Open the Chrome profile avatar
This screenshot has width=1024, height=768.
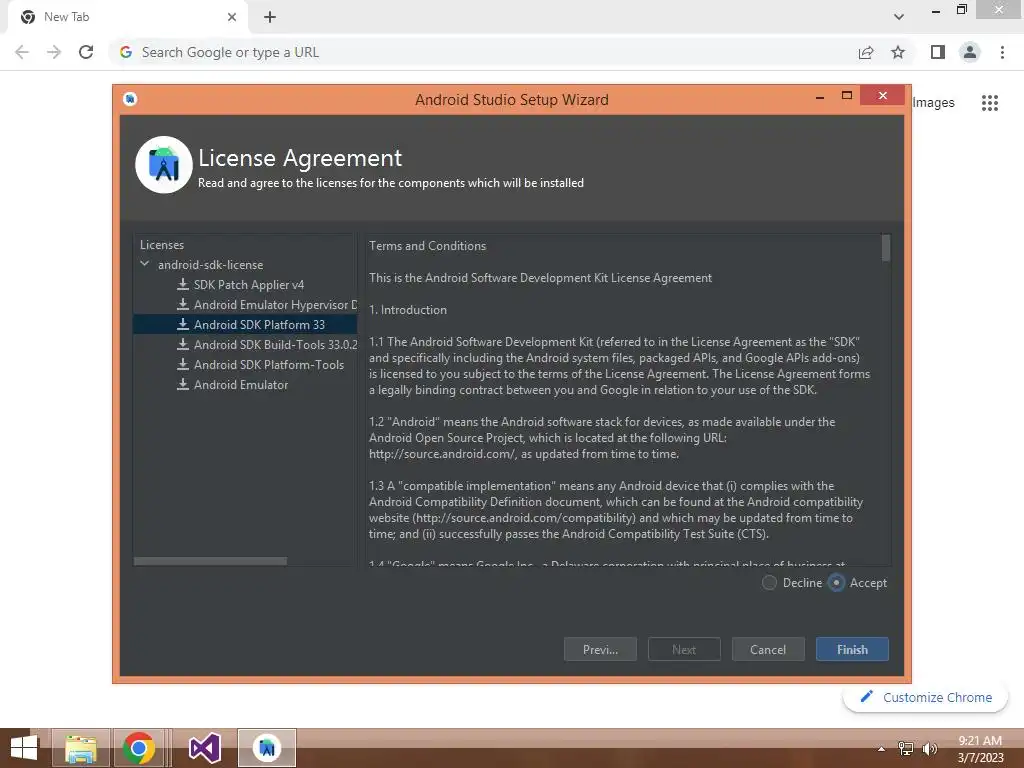(x=970, y=52)
